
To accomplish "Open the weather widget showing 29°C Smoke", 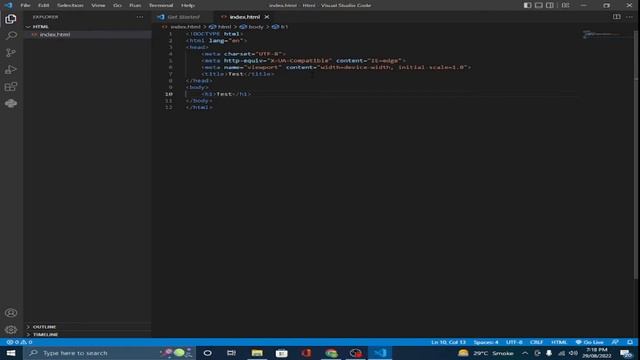I will click(x=485, y=353).
